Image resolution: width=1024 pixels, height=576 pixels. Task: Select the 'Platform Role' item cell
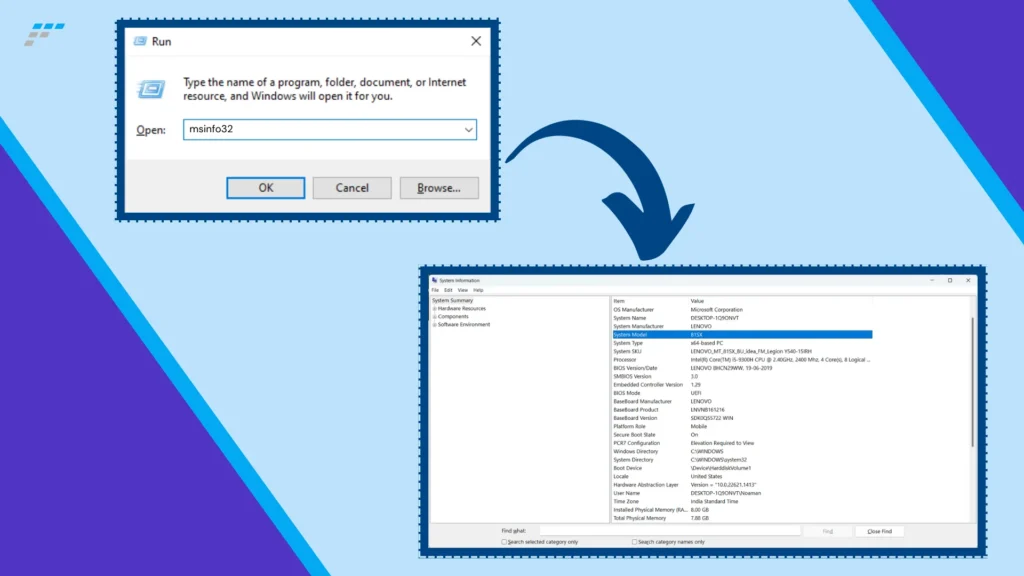click(629, 426)
